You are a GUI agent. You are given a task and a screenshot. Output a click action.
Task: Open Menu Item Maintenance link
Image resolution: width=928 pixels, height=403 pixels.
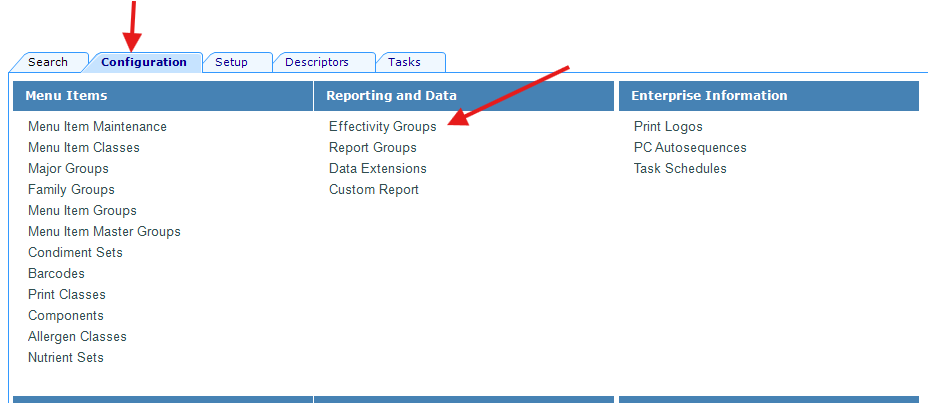[x=97, y=127]
